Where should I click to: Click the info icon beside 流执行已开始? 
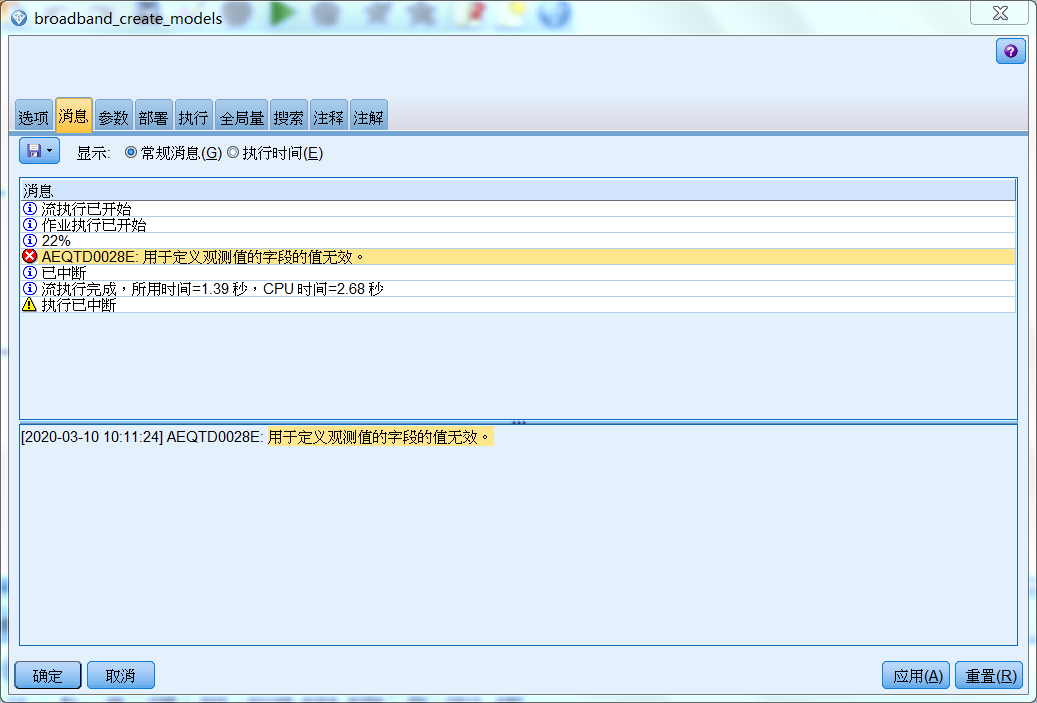coord(30,209)
